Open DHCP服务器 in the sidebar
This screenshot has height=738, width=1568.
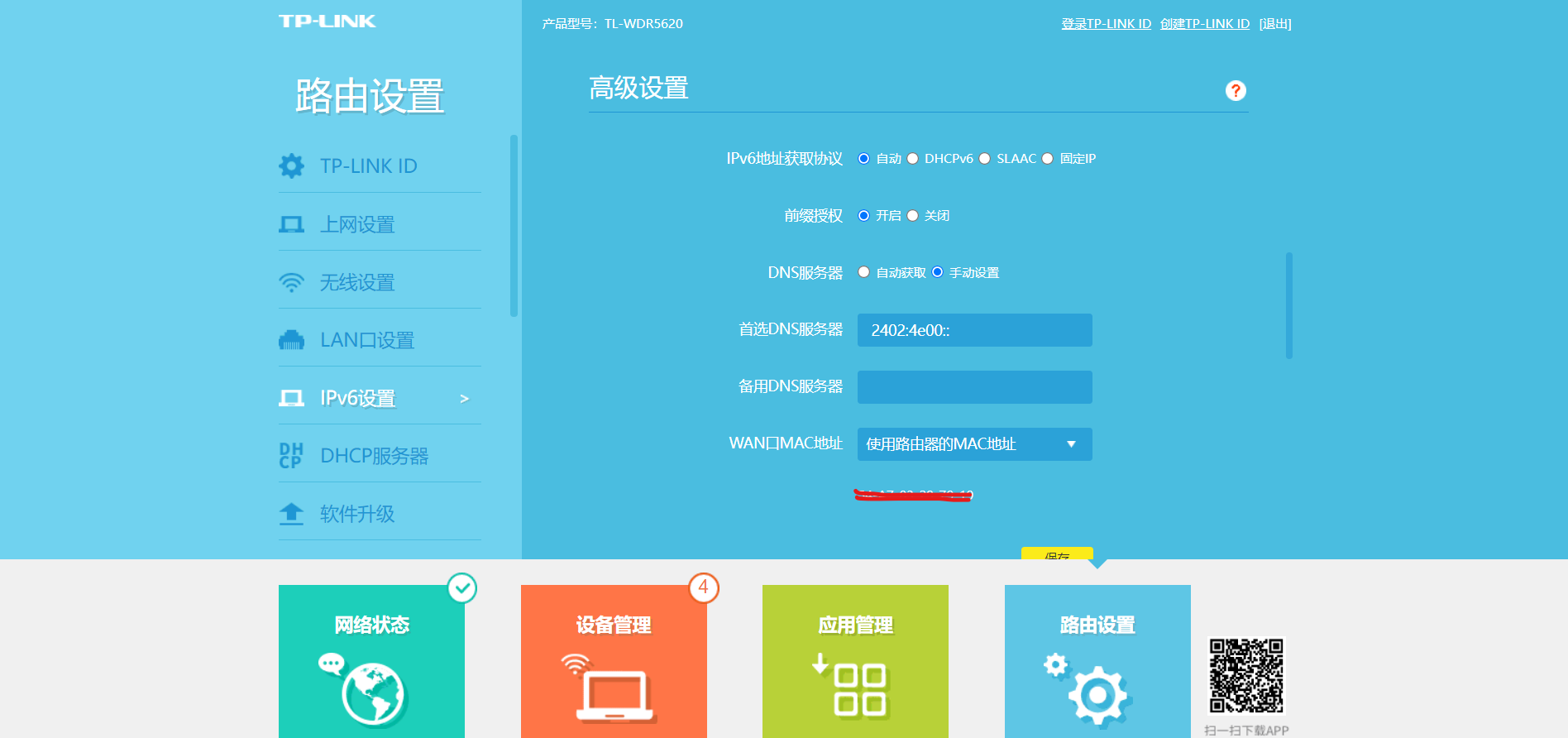point(380,456)
